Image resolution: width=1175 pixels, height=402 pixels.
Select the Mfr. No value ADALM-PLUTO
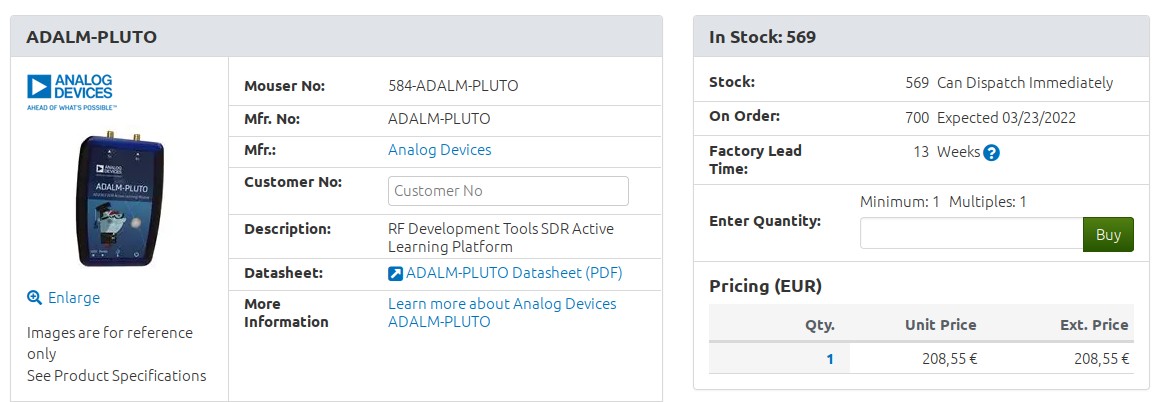point(439,118)
